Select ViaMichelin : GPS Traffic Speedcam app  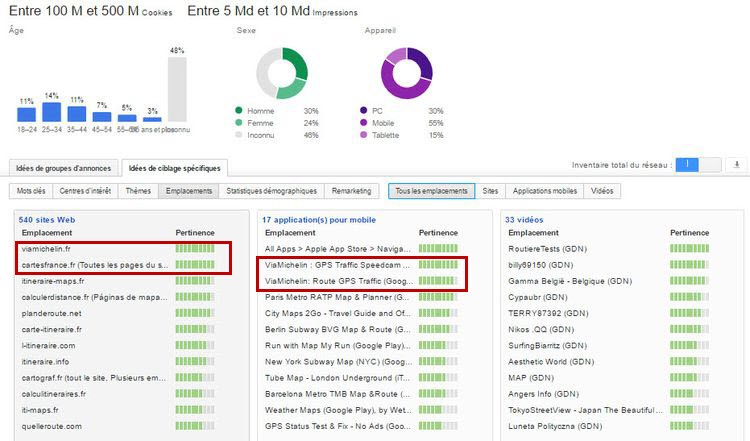click(338, 265)
